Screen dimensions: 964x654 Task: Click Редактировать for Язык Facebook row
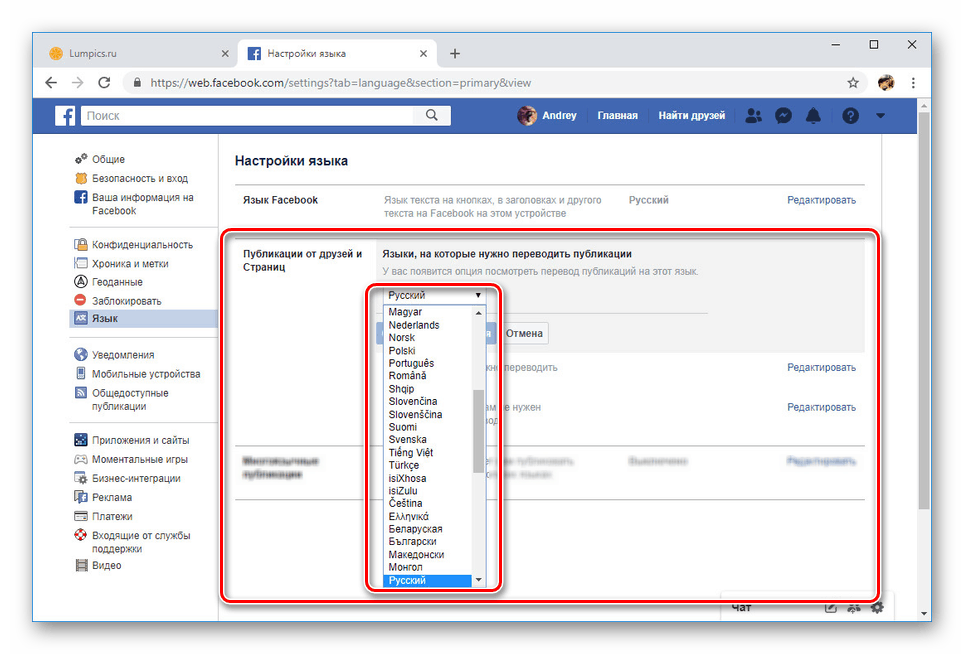[821, 200]
